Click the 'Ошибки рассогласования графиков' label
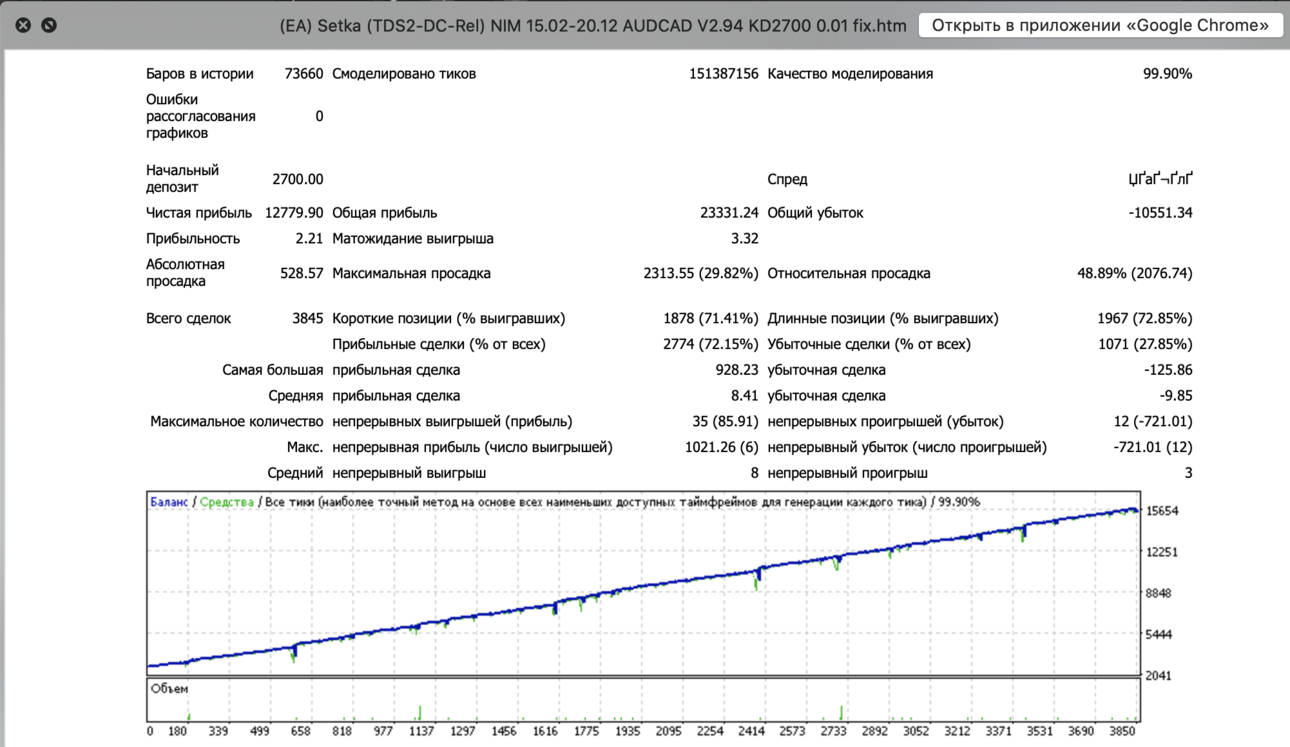The width and height of the screenshot is (1290, 747). (201, 116)
